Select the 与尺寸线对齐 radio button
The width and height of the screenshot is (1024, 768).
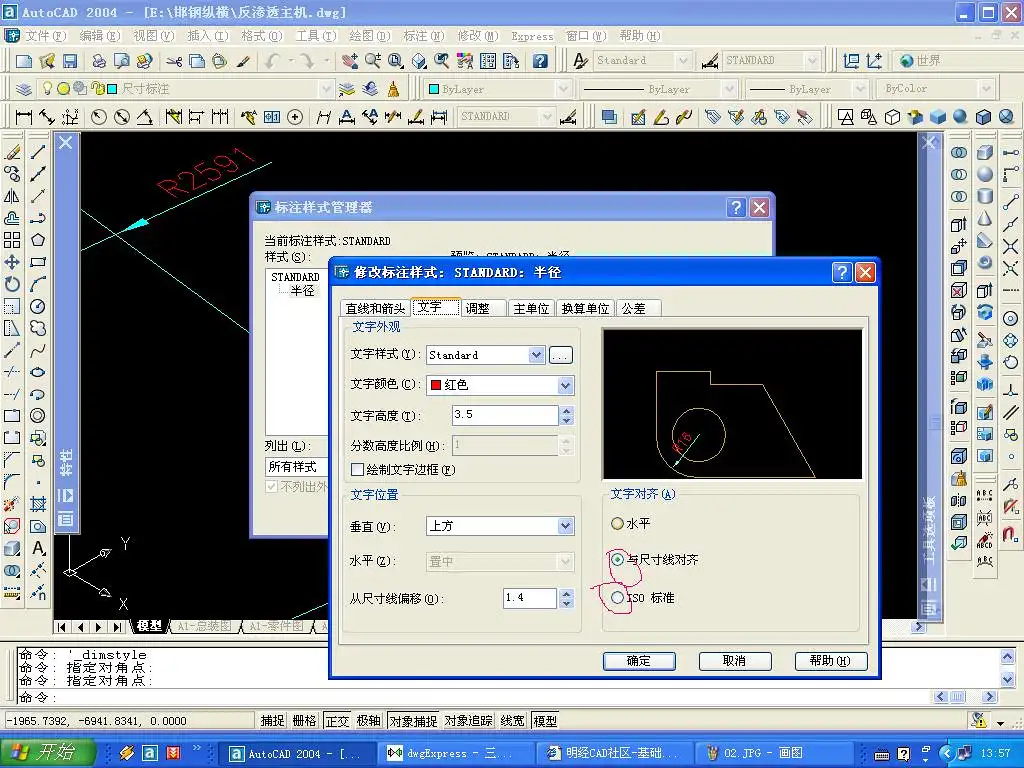(x=617, y=559)
